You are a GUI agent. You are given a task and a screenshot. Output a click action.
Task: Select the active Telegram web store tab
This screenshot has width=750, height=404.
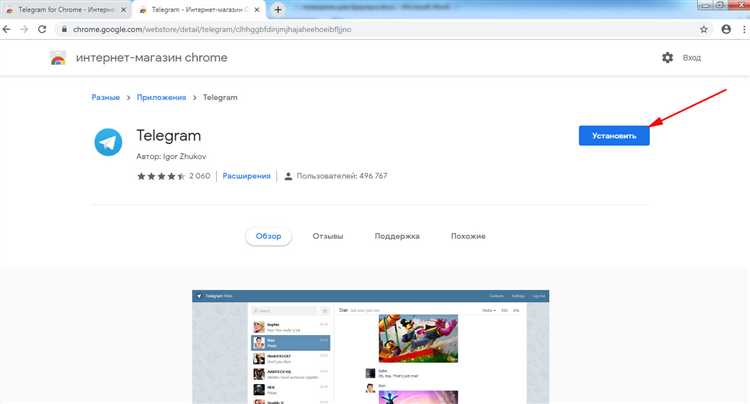[x=199, y=10]
